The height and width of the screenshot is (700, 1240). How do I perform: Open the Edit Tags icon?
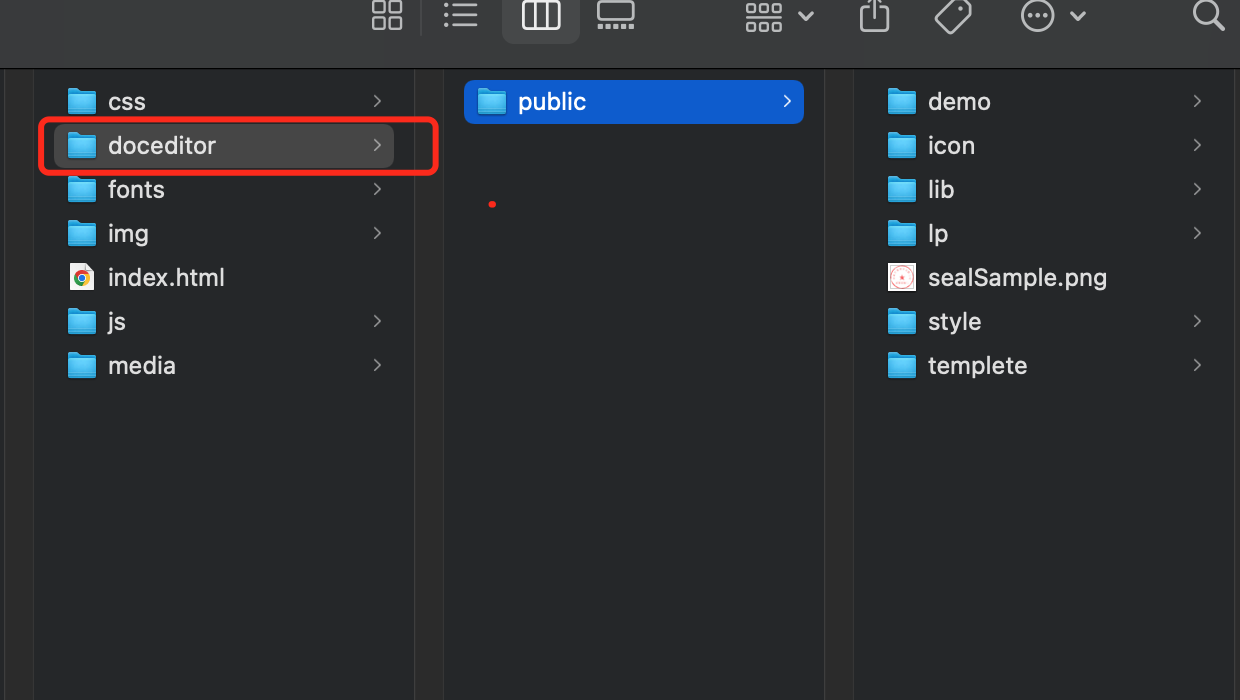953,15
